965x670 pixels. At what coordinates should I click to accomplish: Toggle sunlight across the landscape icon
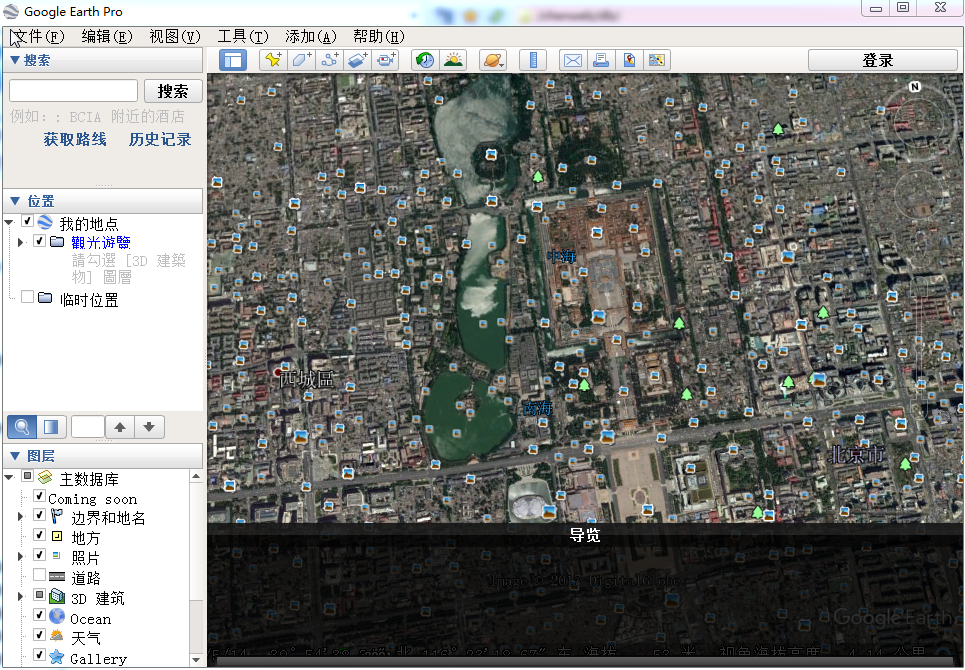454,60
